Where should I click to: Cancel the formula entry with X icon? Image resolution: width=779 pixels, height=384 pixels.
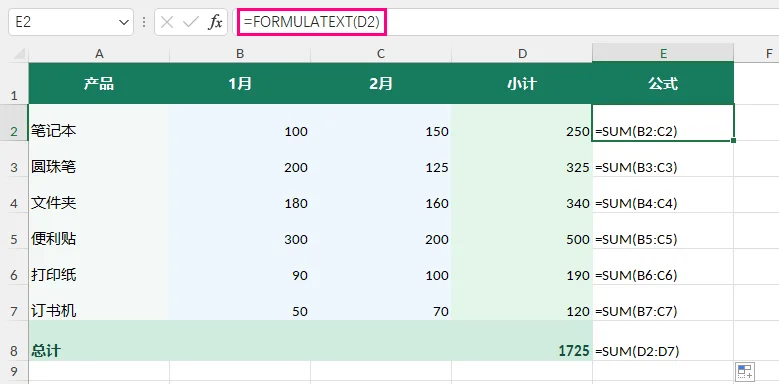click(167, 22)
